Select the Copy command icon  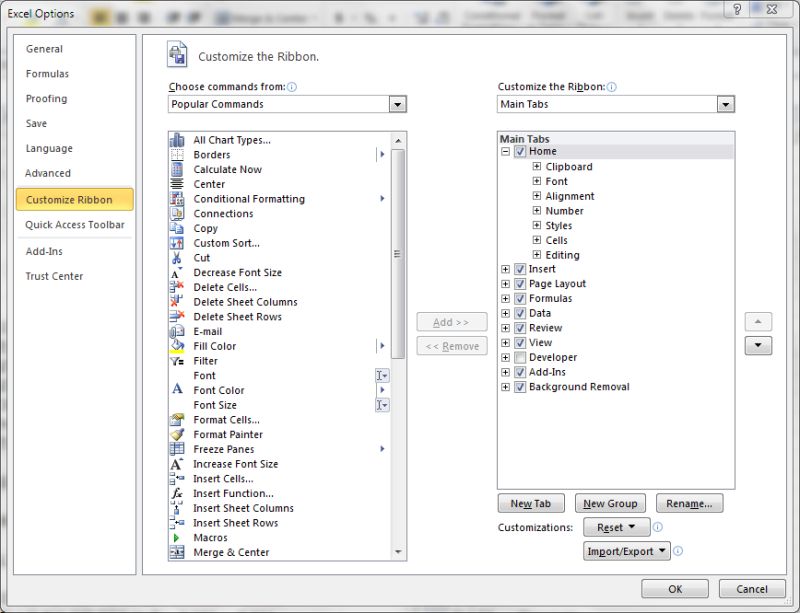180,228
